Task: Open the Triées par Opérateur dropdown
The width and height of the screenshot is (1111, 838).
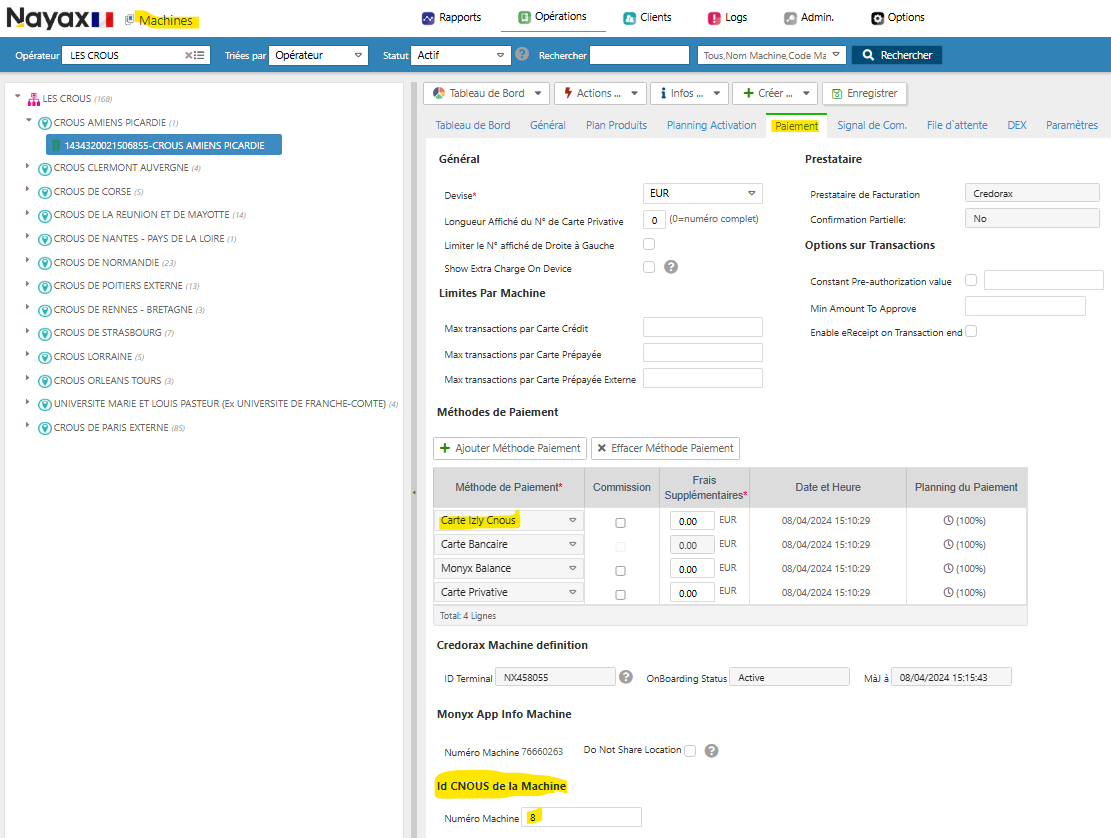Action: [318, 56]
